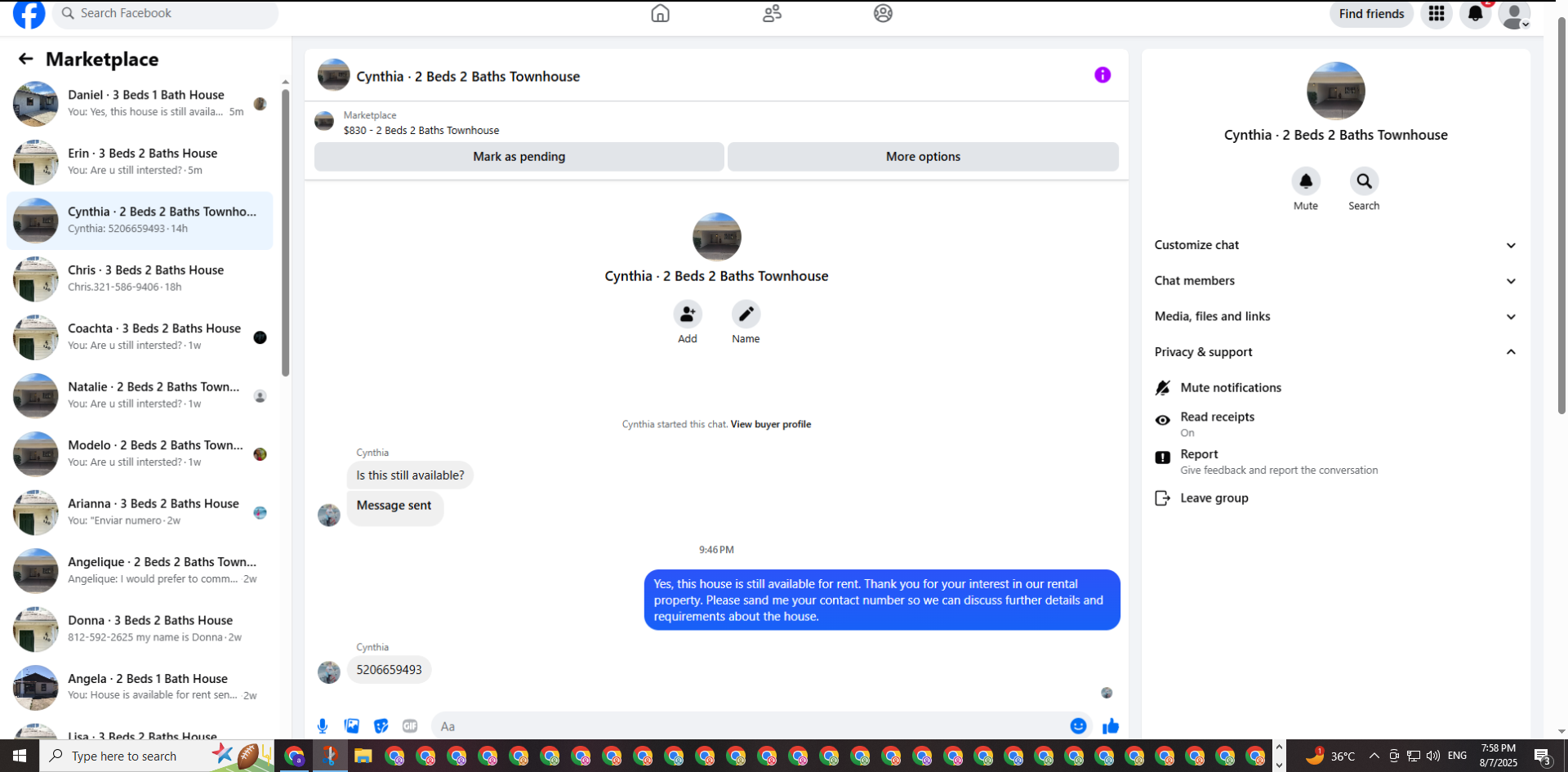Click Report conversation option
The width and height of the screenshot is (1568, 772).
[1336, 462]
